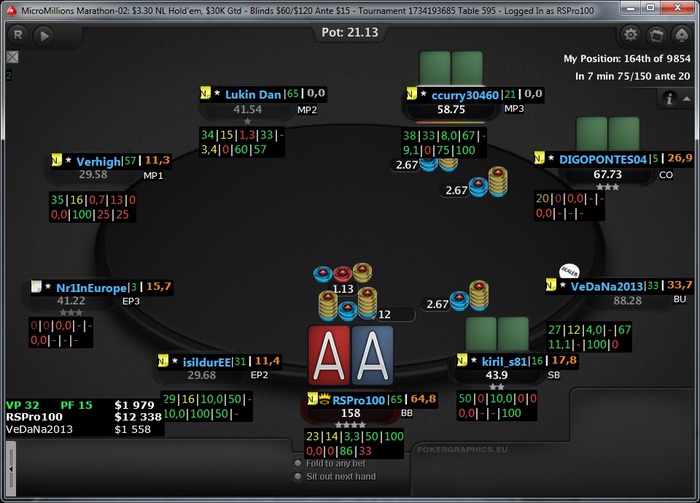Viewport: 700px width, 503px height.
Task: Click Verhigh's HUD stats box
Action: click(x=92, y=207)
